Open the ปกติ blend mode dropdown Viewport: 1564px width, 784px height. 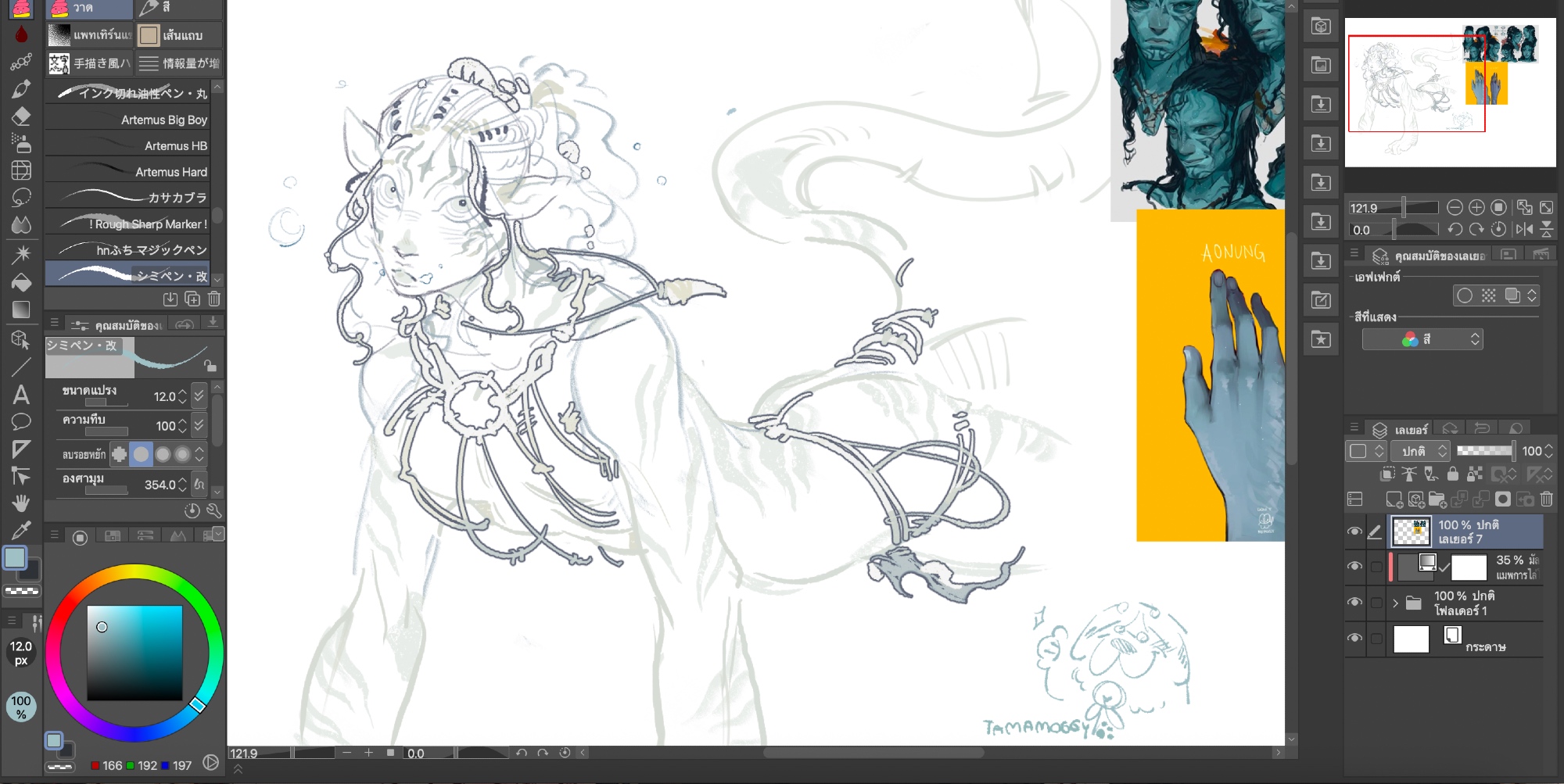(1420, 451)
